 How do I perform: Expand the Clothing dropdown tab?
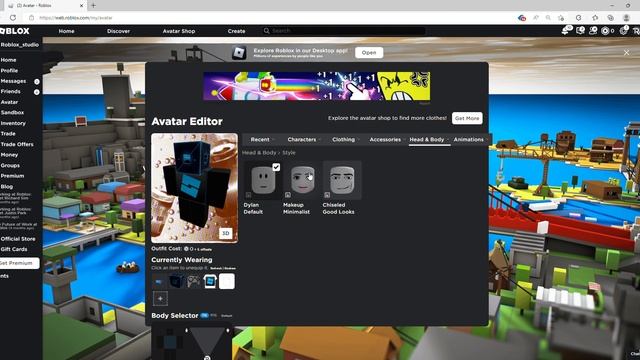click(345, 140)
